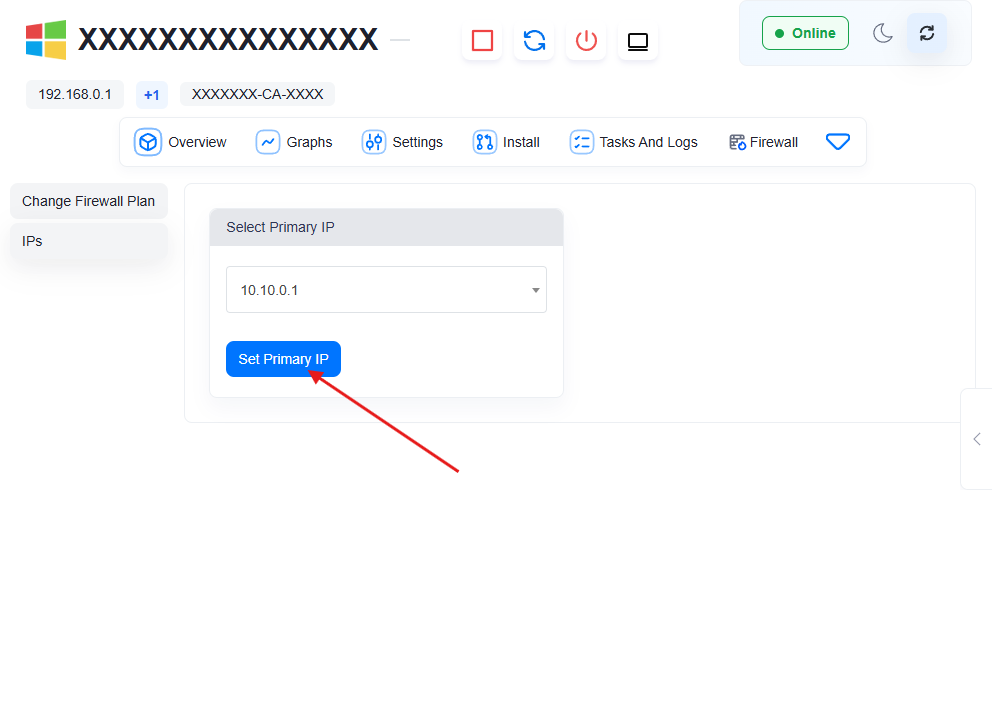The width and height of the screenshot is (992, 711).
Task: Click the red stop server icon
Action: (x=482, y=41)
